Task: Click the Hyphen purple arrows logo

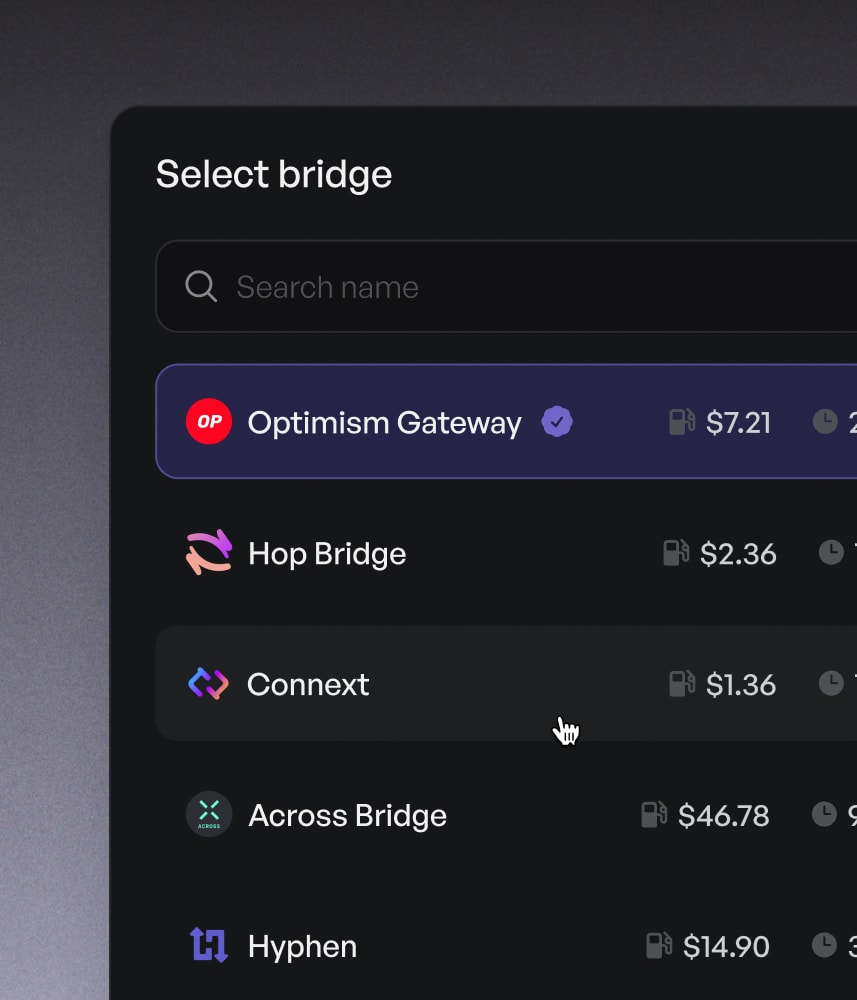Action: (x=209, y=945)
